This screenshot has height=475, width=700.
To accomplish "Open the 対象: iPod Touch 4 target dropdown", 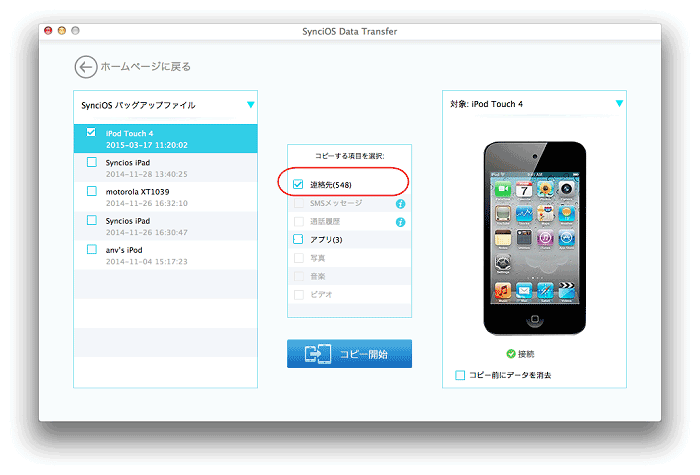I will (619, 103).
